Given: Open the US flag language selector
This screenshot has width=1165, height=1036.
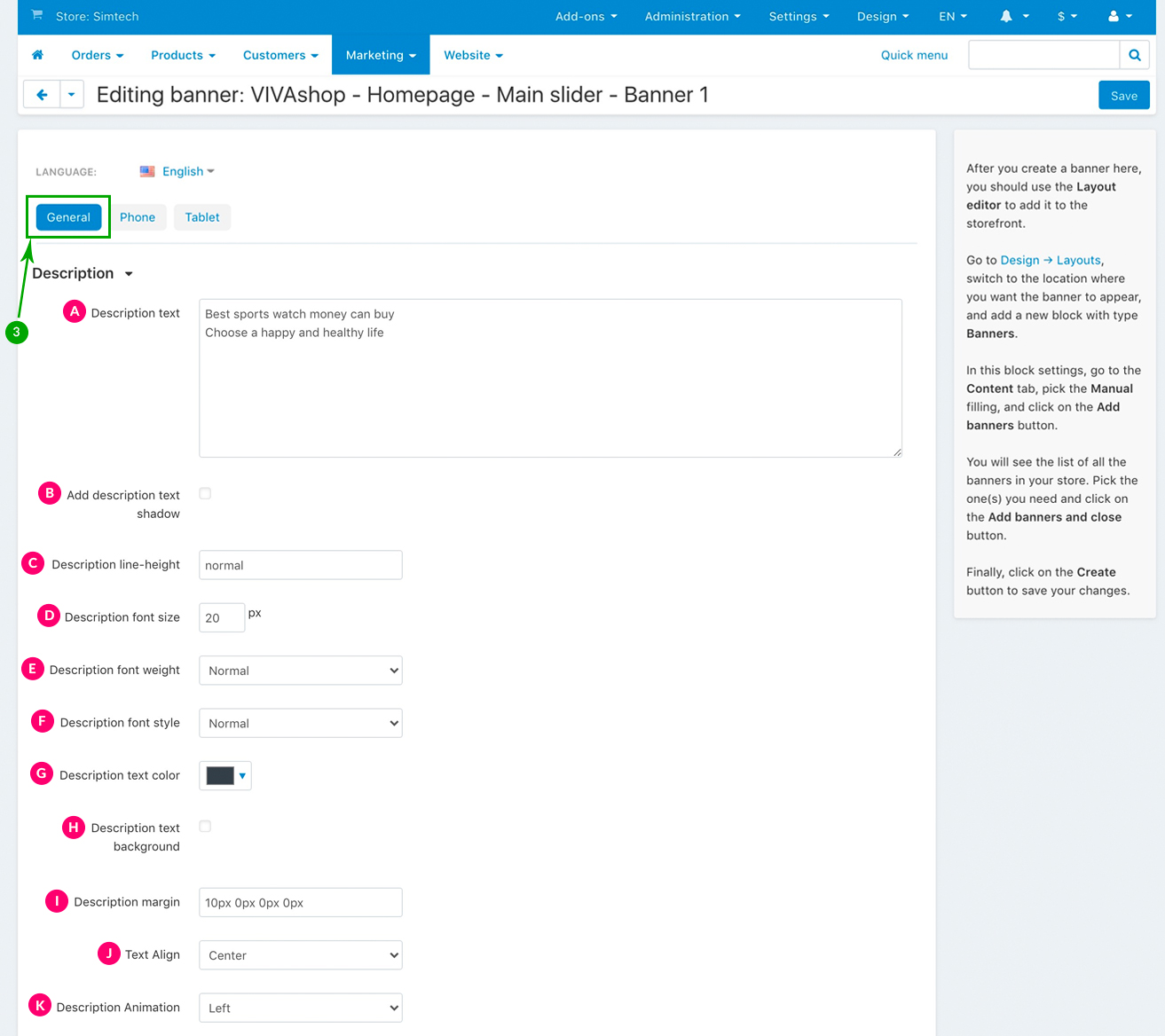Looking at the screenshot, I should click(177, 171).
